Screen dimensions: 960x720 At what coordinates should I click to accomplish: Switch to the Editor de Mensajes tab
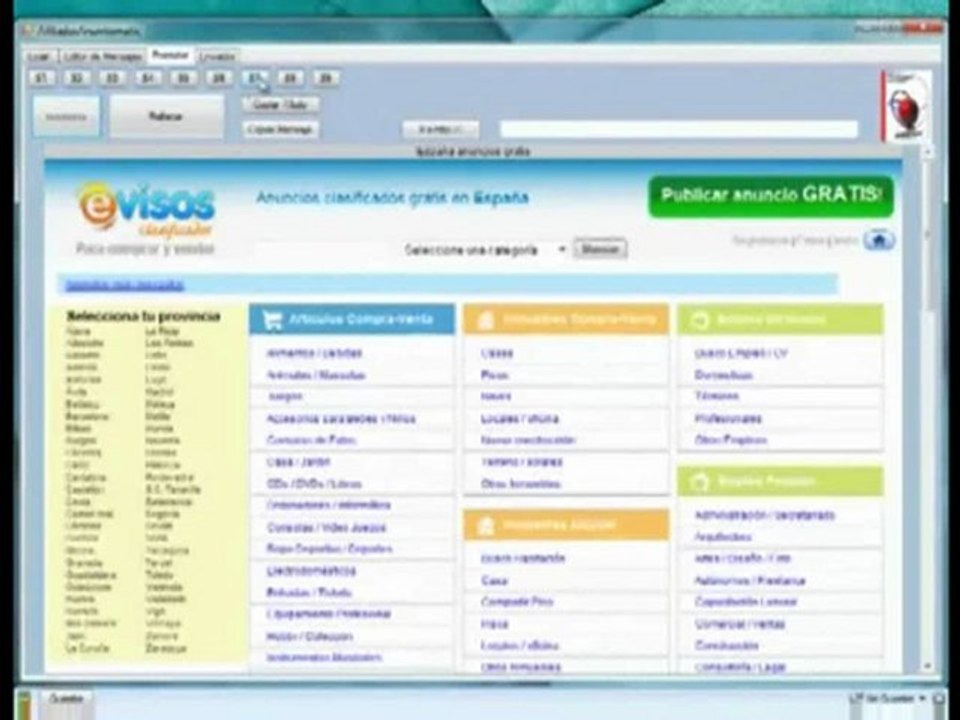(103, 56)
